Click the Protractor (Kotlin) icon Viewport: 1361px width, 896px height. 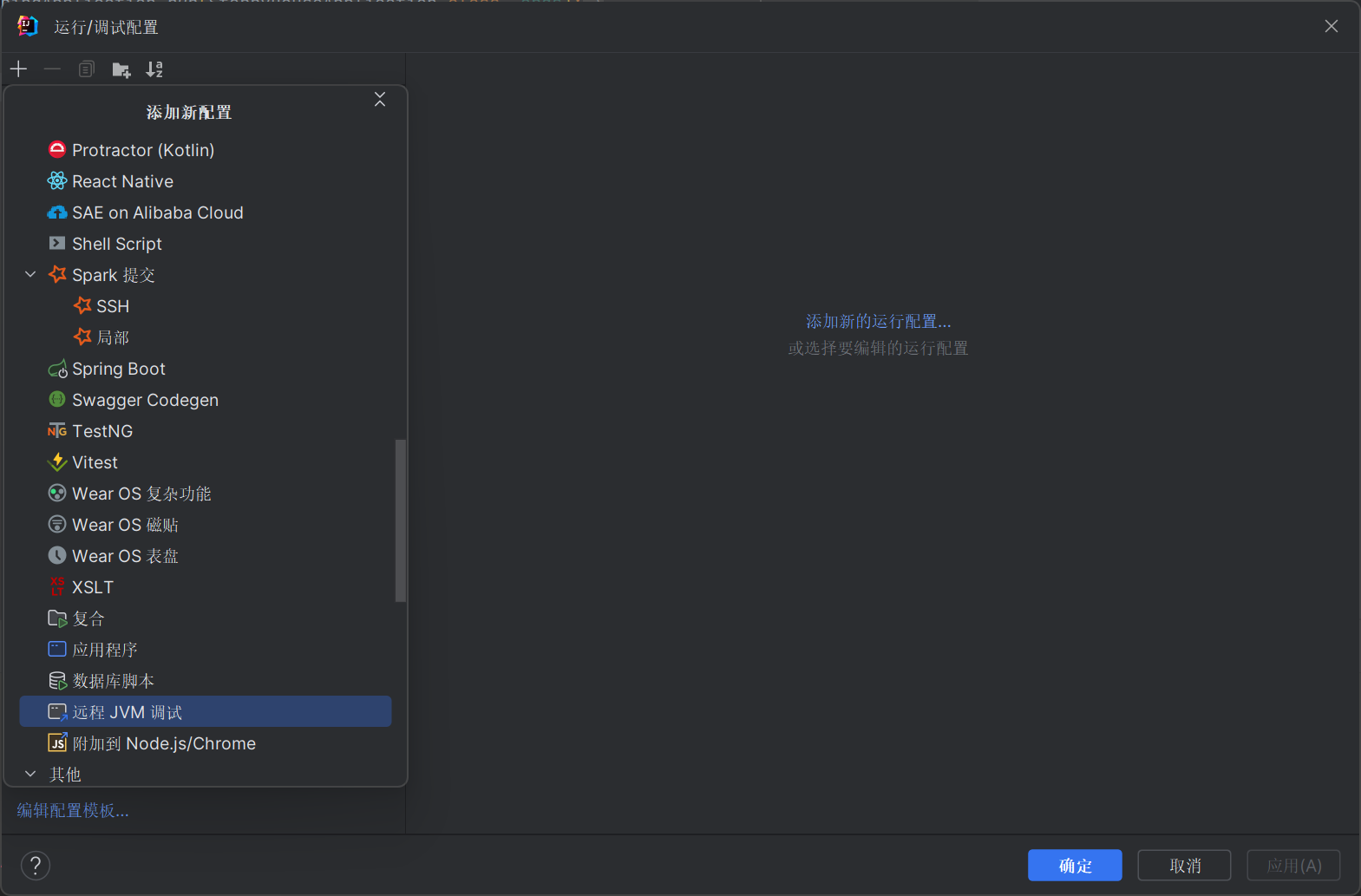[57, 149]
